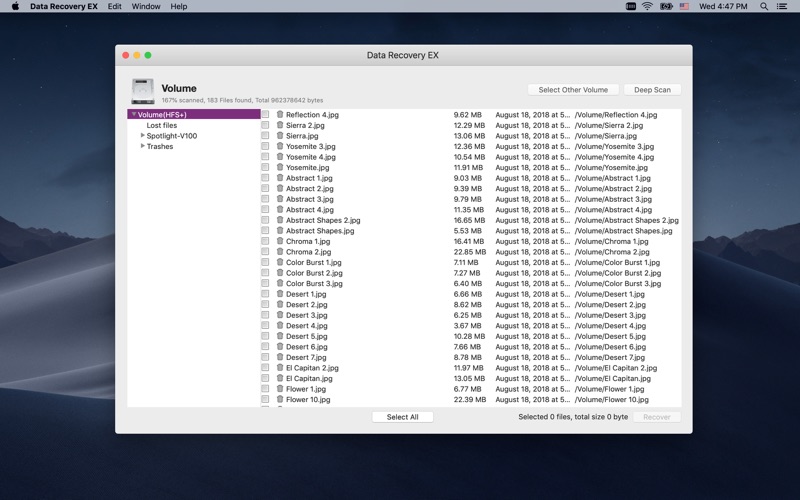The height and width of the screenshot is (500, 800).
Task: Check the box for Color Burst 2.jpg
Action: 265,272
